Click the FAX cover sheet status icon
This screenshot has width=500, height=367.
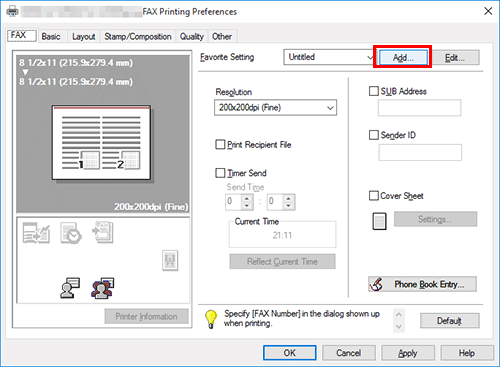click(103, 232)
